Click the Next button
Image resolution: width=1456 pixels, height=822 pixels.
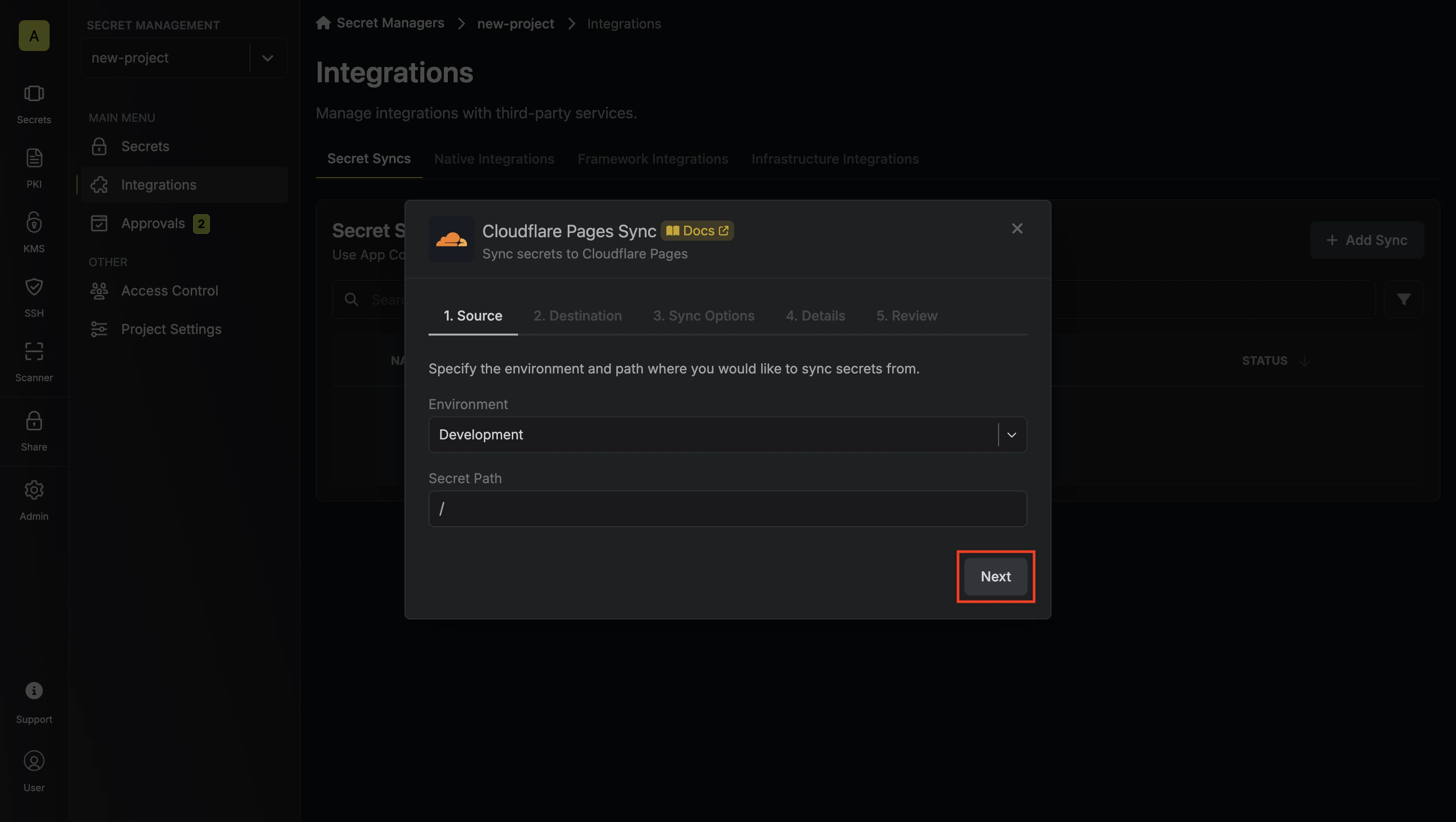[995, 576]
